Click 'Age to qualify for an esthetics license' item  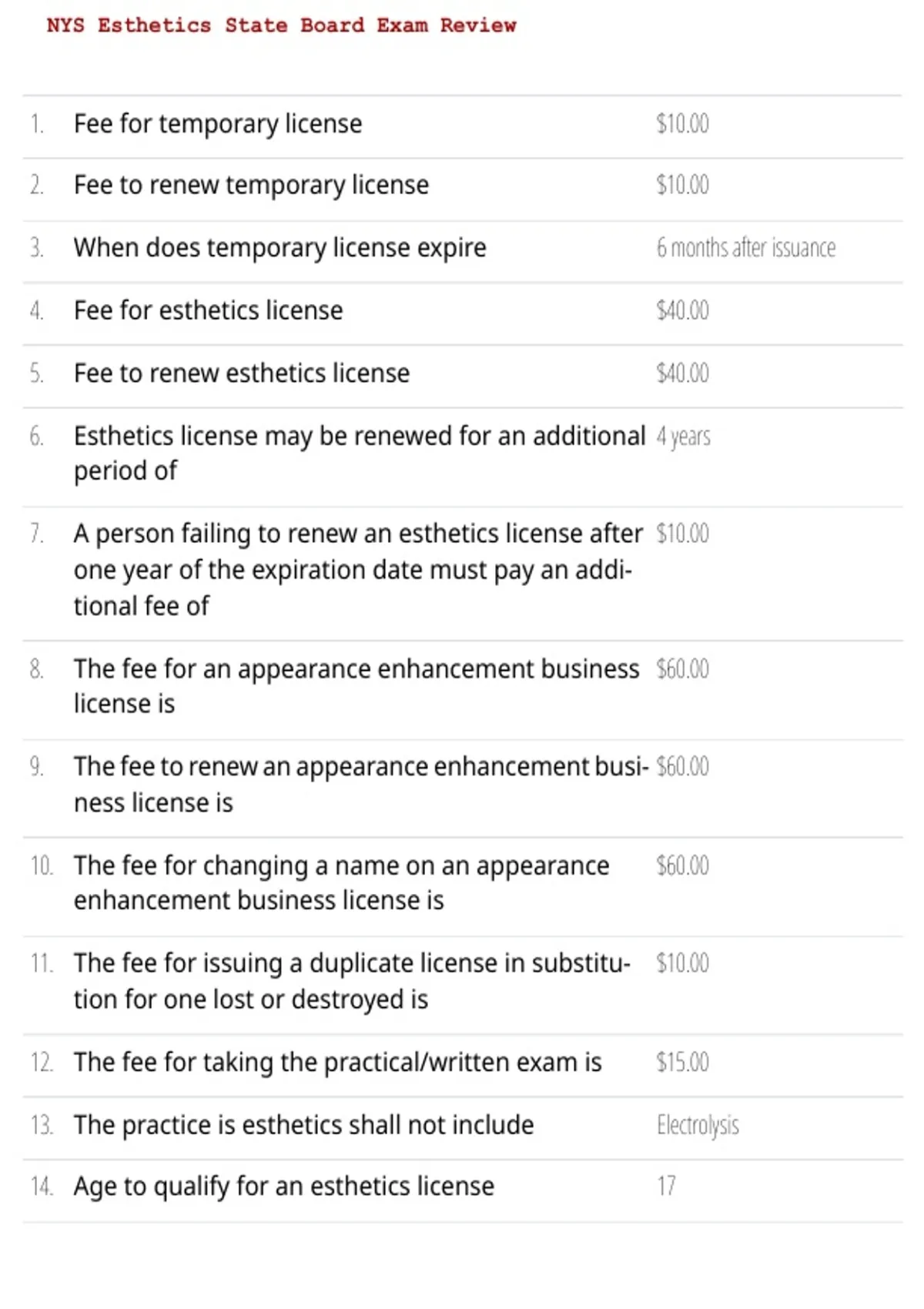click(284, 1187)
